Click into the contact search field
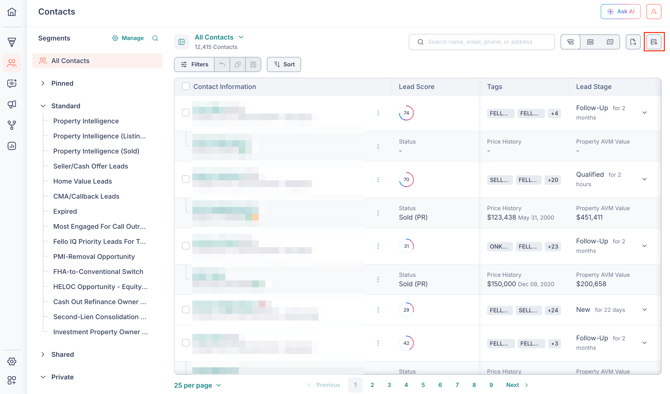 482,42
